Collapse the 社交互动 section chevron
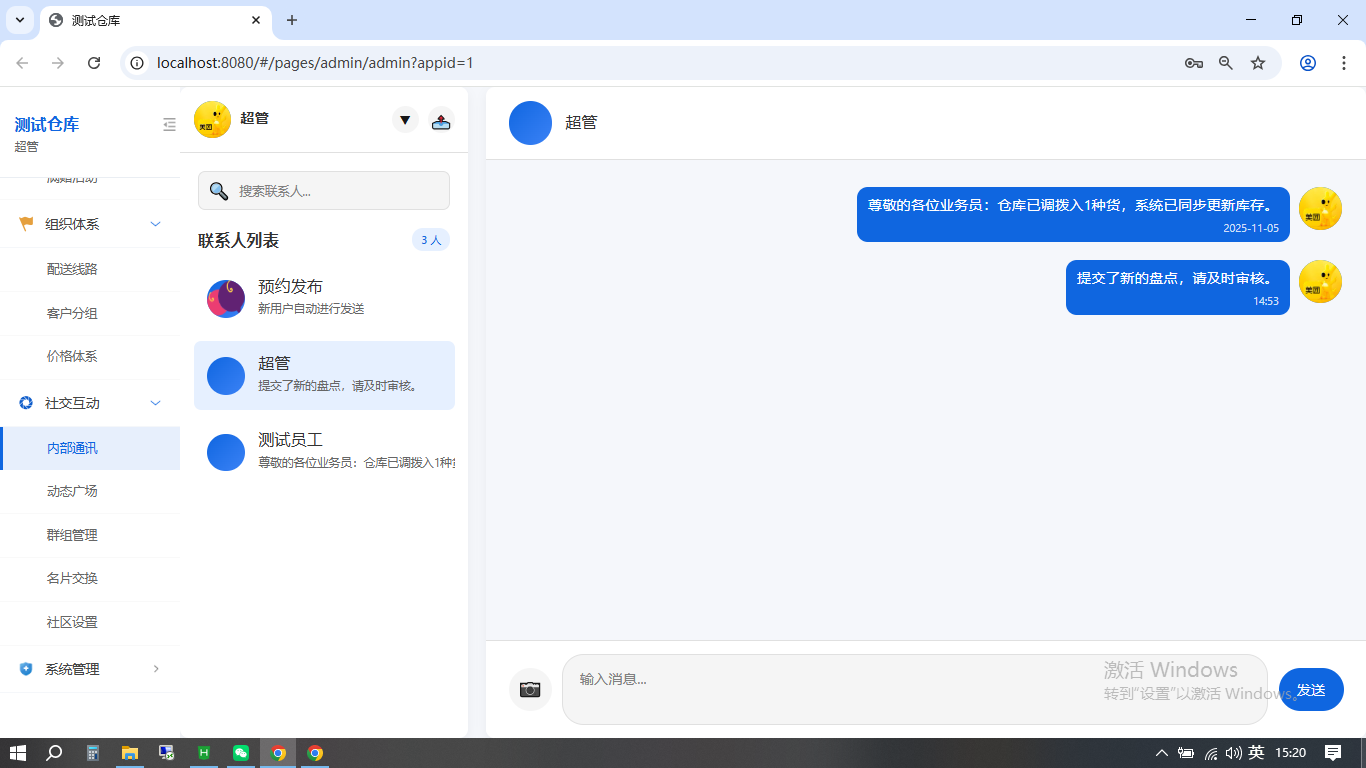 [155, 402]
